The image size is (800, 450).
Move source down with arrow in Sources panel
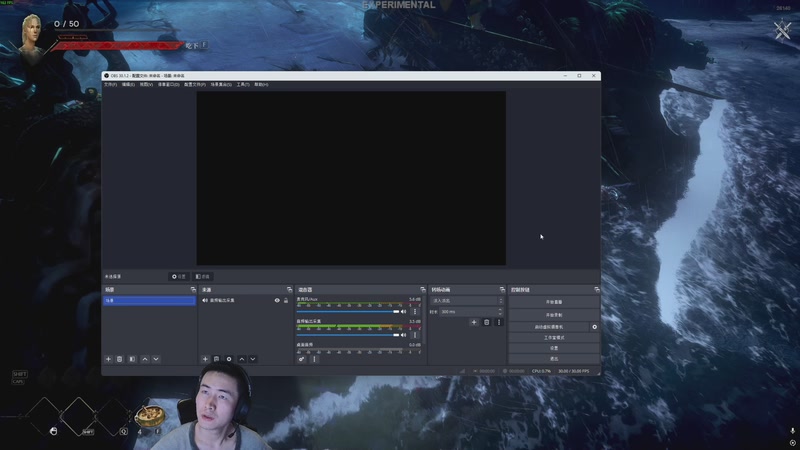click(253, 359)
